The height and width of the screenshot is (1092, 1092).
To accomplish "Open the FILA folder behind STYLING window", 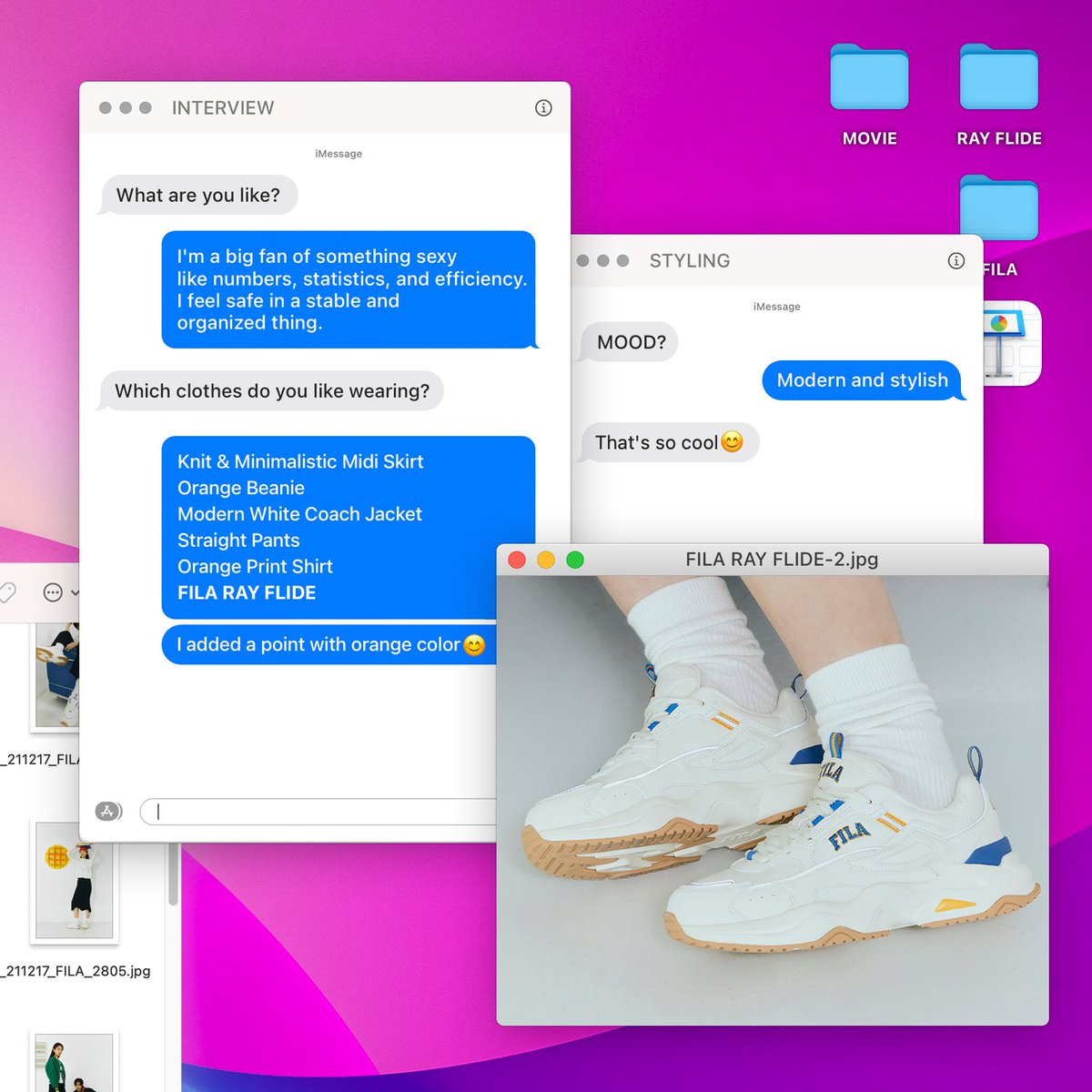I will click(999, 206).
